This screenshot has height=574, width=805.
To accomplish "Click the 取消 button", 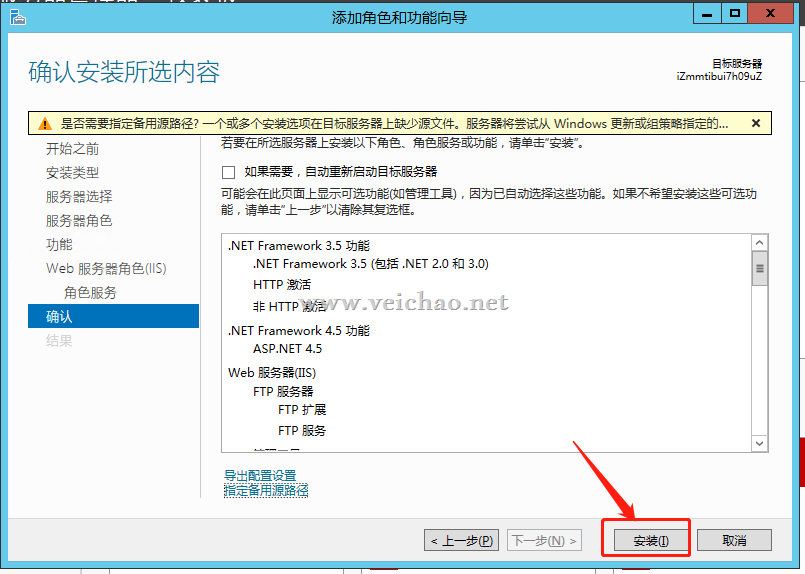I will pyautogui.click(x=734, y=541).
